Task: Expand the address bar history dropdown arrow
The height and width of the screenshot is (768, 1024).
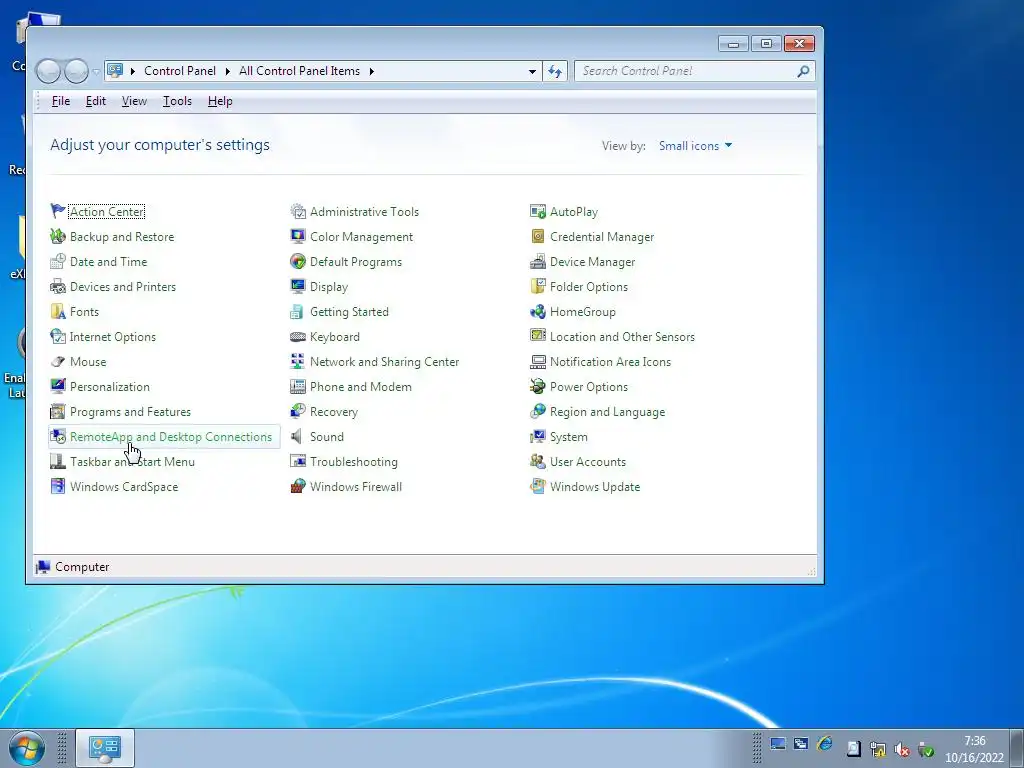Action: [532, 71]
